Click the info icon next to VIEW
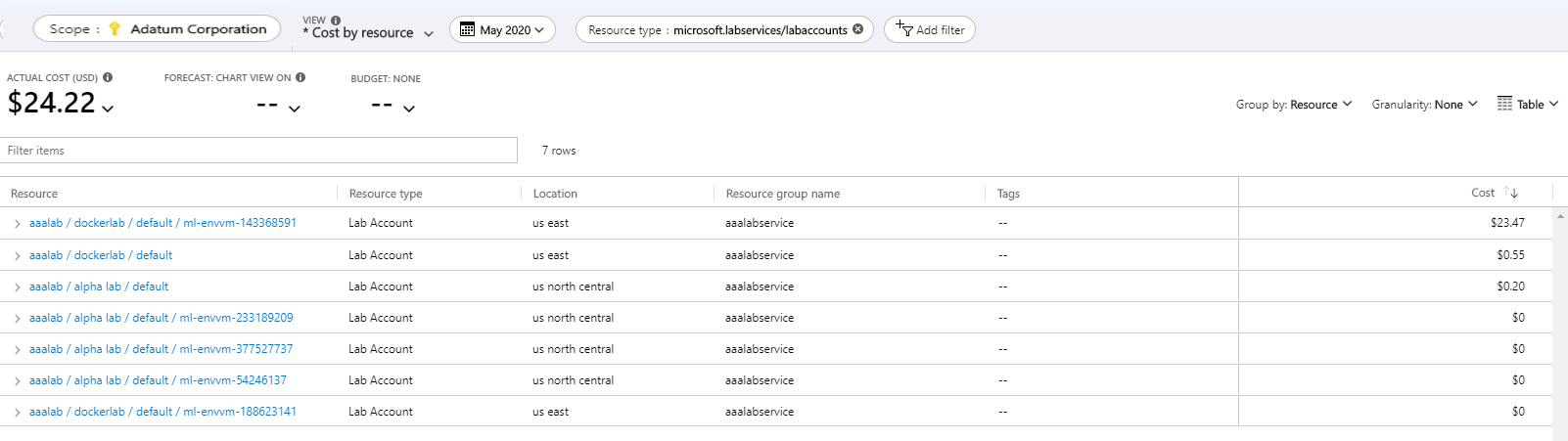 point(336,20)
